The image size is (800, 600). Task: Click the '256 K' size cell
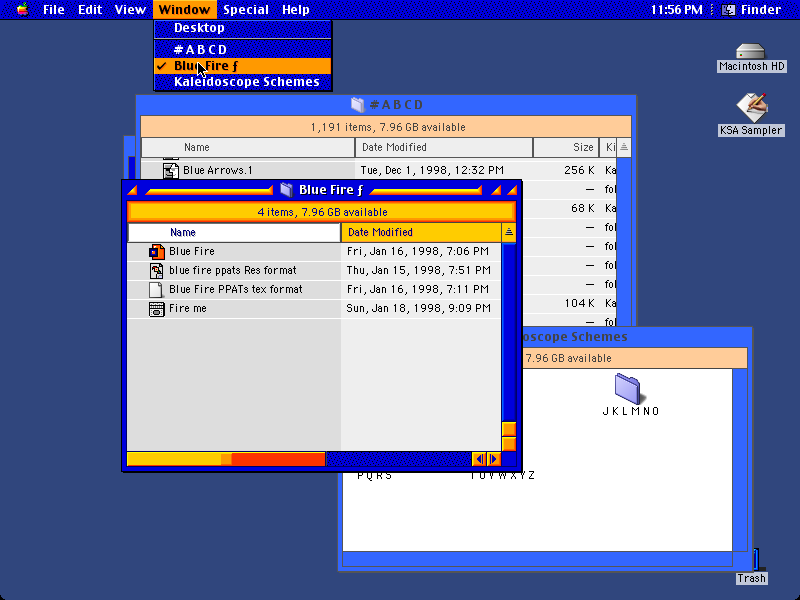coord(579,170)
